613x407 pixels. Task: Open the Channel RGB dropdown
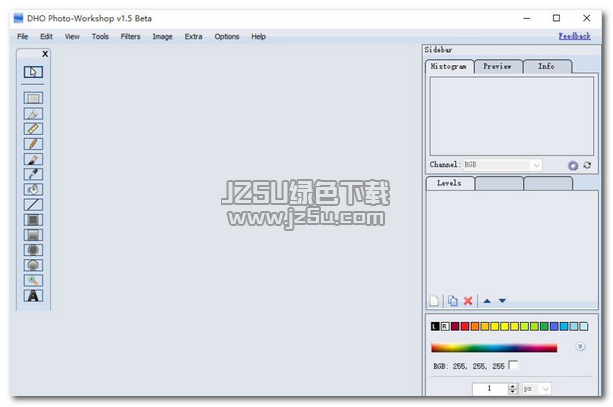tap(502, 165)
